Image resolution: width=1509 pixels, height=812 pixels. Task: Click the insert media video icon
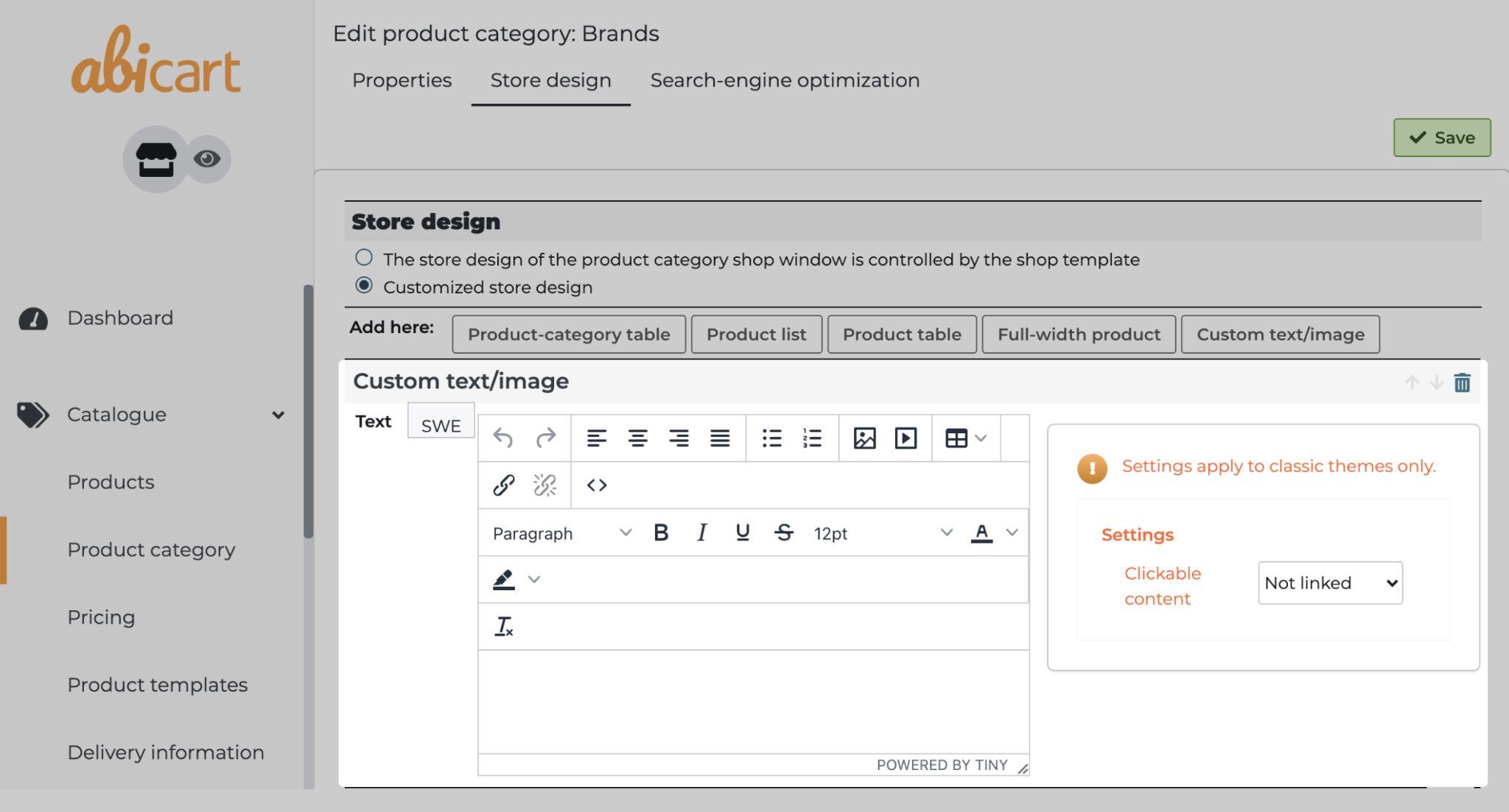pyautogui.click(x=905, y=438)
